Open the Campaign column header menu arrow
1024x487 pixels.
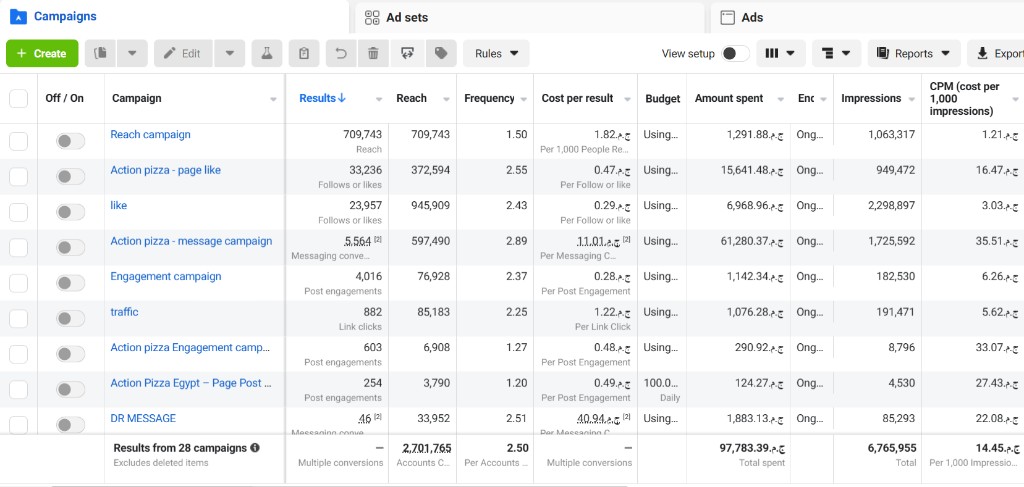tap(274, 99)
